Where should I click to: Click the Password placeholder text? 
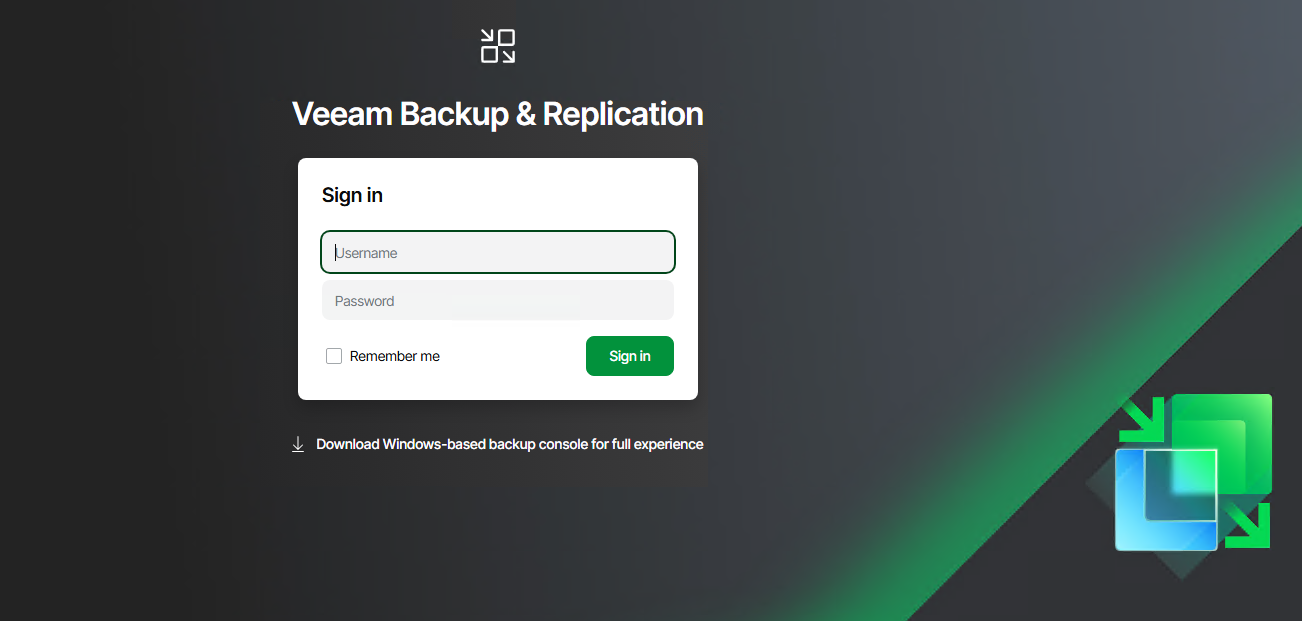(x=365, y=301)
